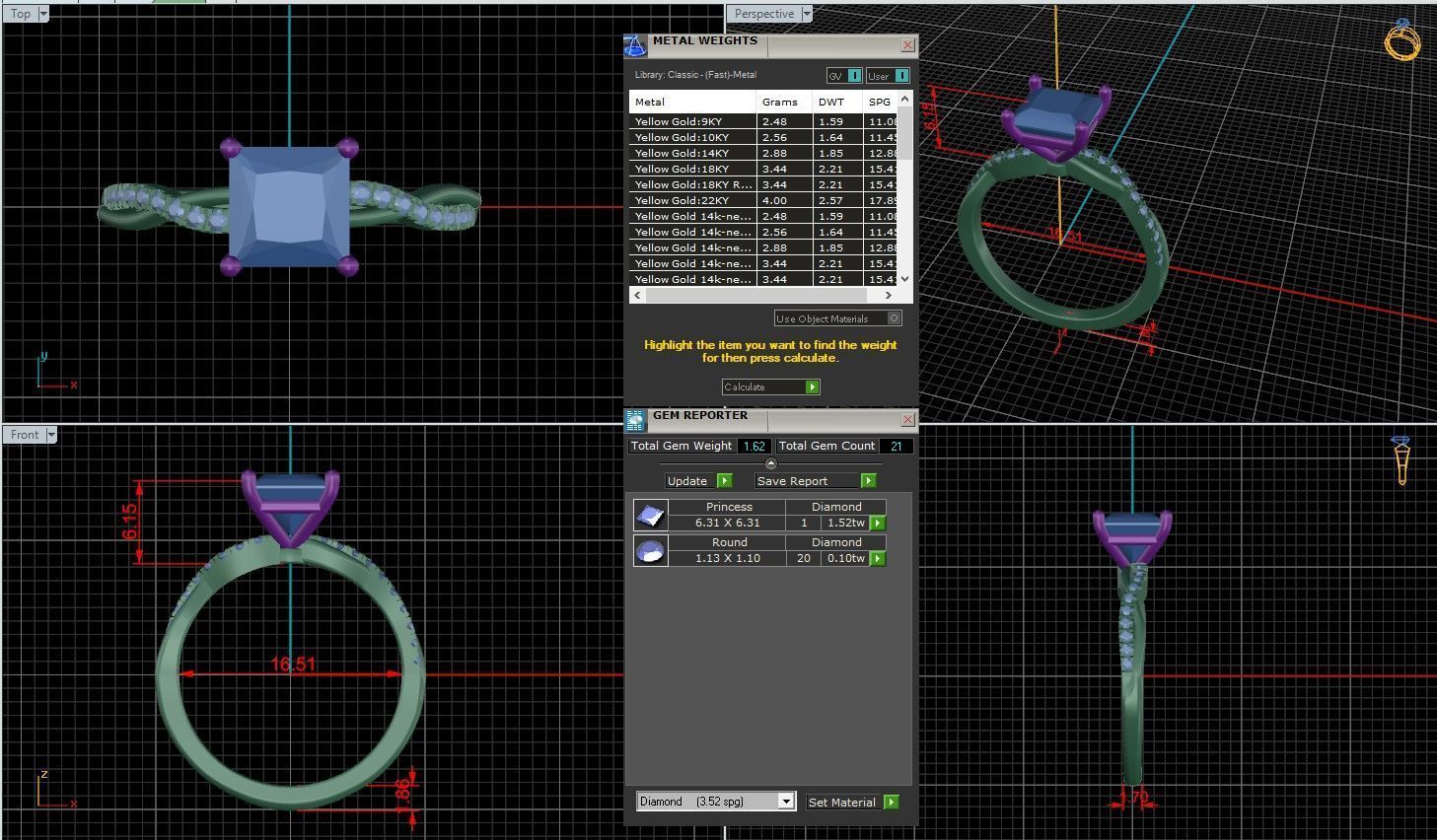Select the Yellow Gold:18KY R... row
The width and height of the screenshot is (1437, 840).
[764, 184]
